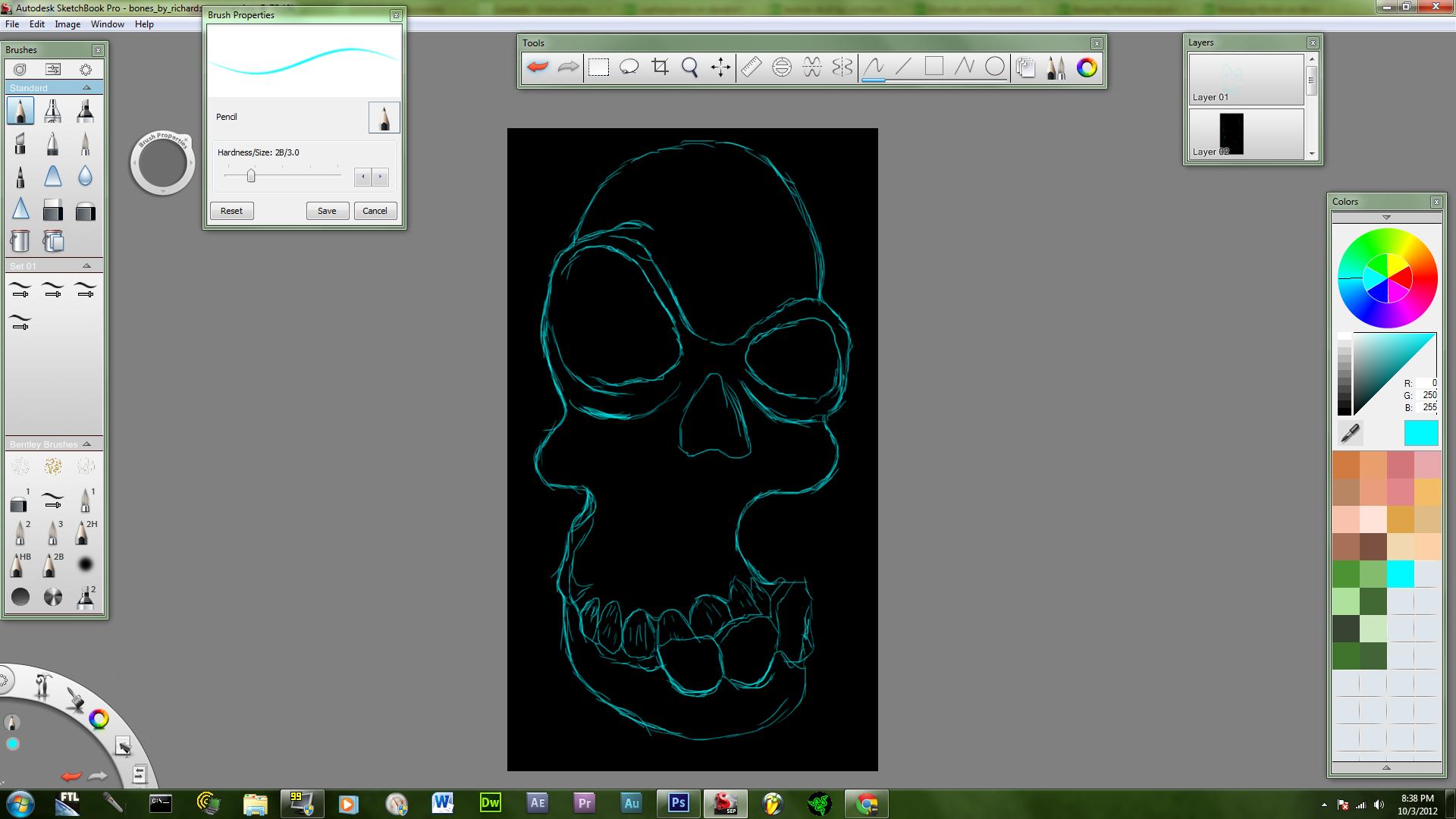
Task: Open the Layers editor icon in Tools
Action: tap(1025, 67)
